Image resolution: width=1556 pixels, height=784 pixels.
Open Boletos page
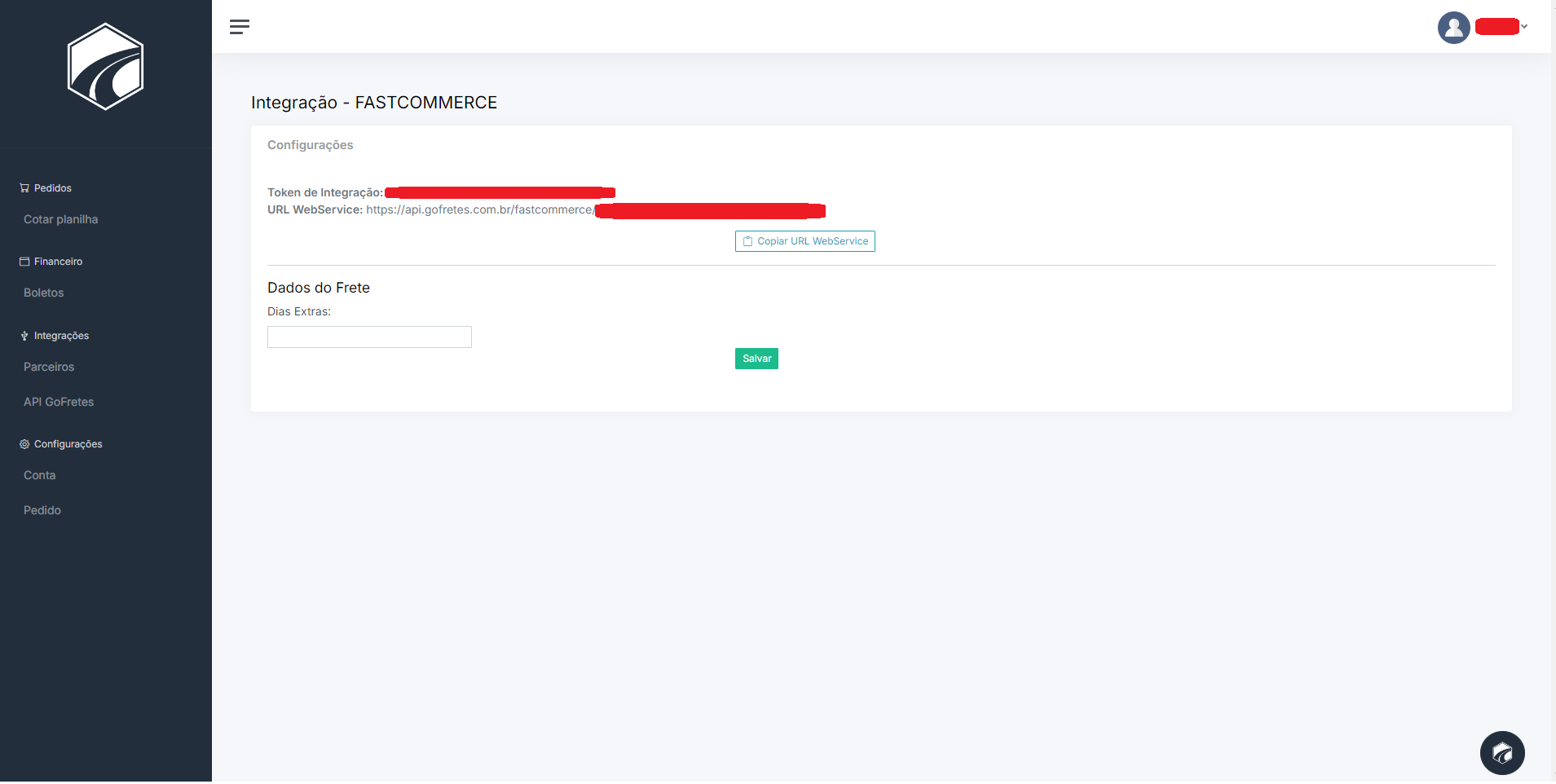[x=43, y=293]
